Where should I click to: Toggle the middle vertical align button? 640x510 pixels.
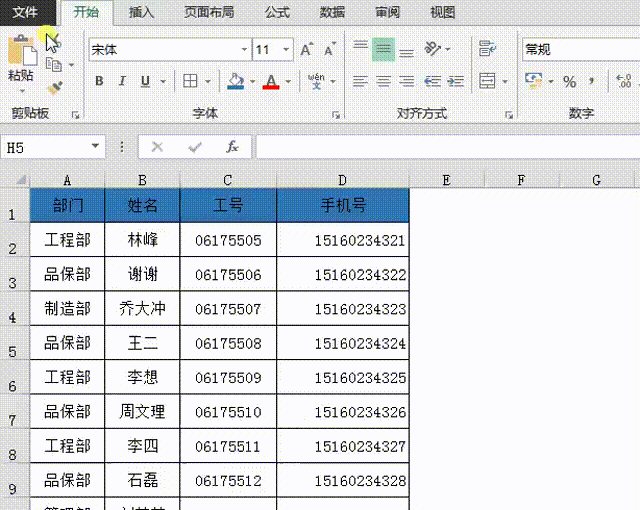(383, 49)
